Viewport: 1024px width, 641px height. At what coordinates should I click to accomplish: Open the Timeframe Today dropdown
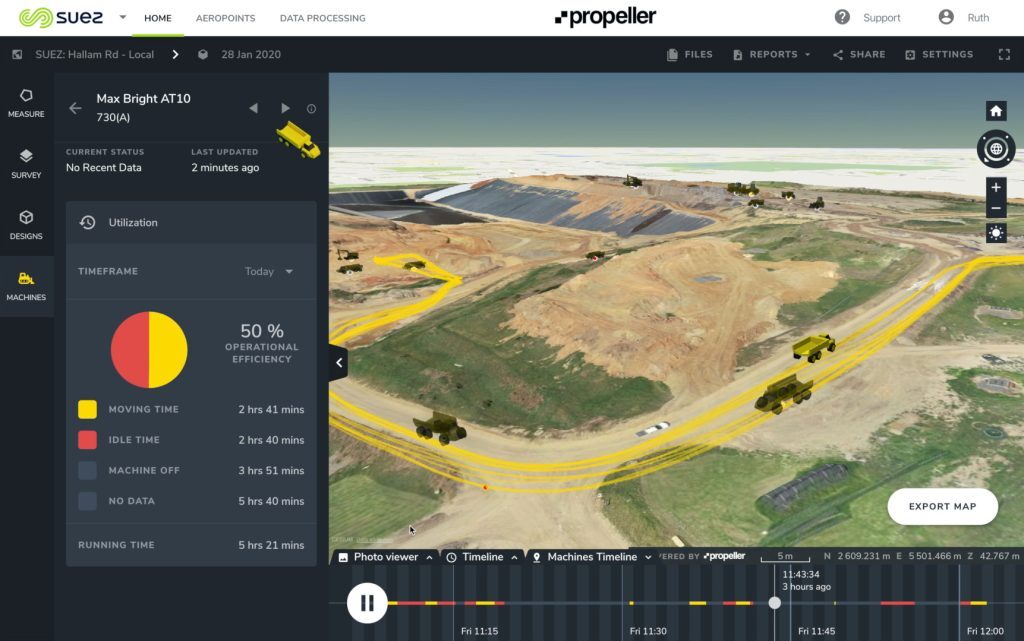tap(268, 271)
